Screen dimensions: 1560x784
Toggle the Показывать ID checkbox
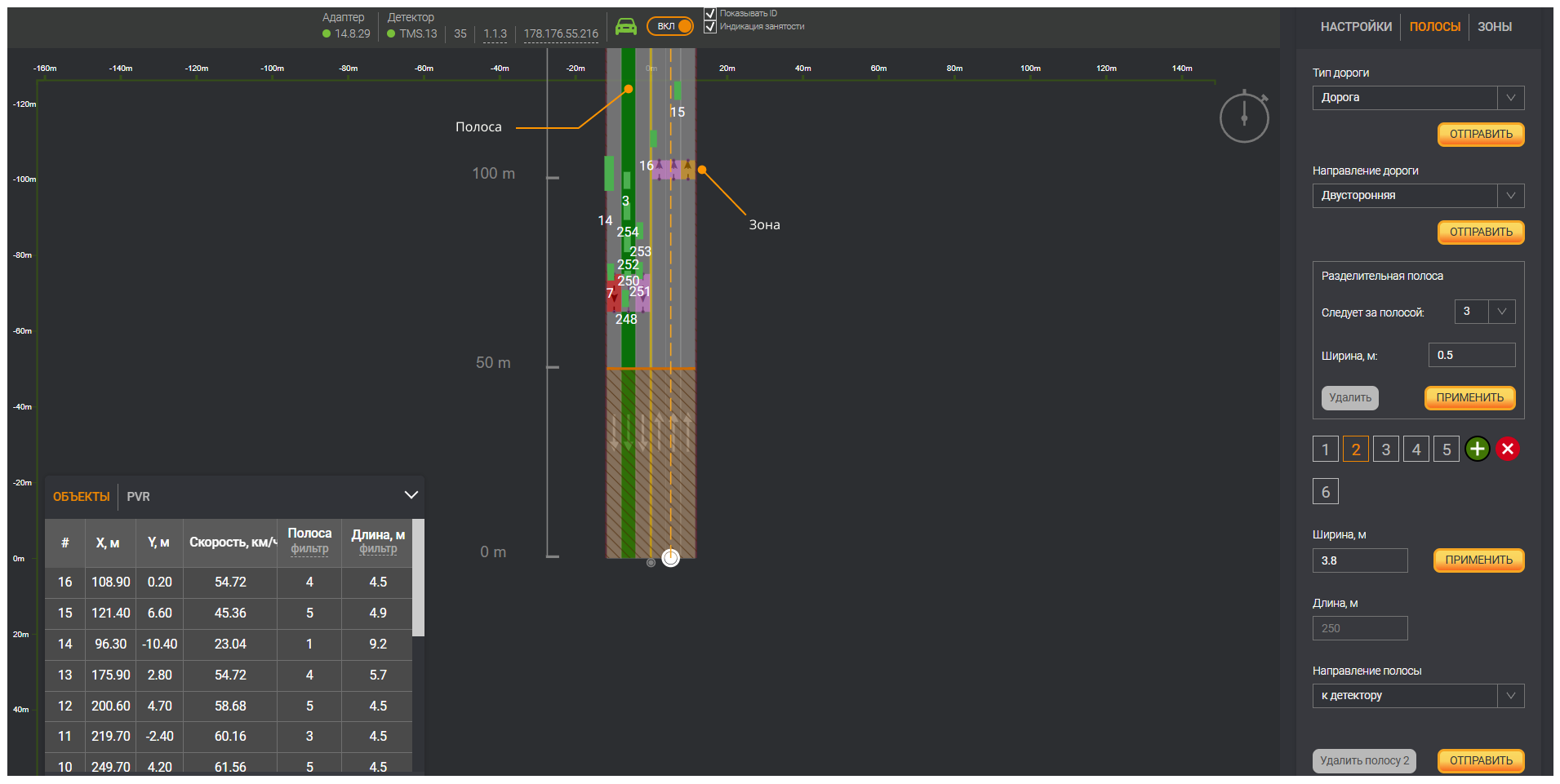tap(710, 13)
